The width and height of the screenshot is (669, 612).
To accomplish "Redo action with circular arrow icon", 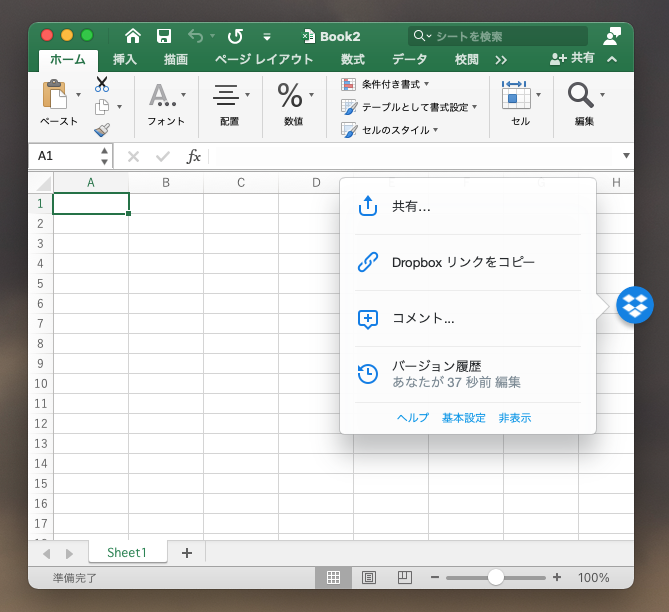I will [235, 36].
